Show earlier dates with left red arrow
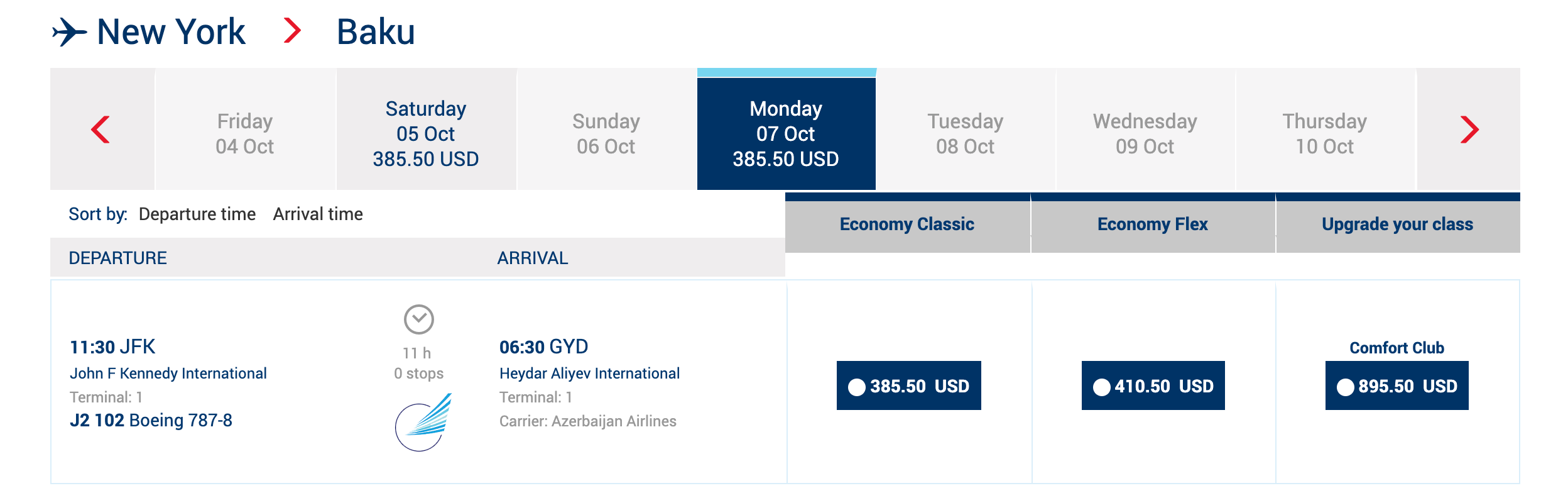Image resolution: width=1568 pixels, height=493 pixels. click(101, 130)
